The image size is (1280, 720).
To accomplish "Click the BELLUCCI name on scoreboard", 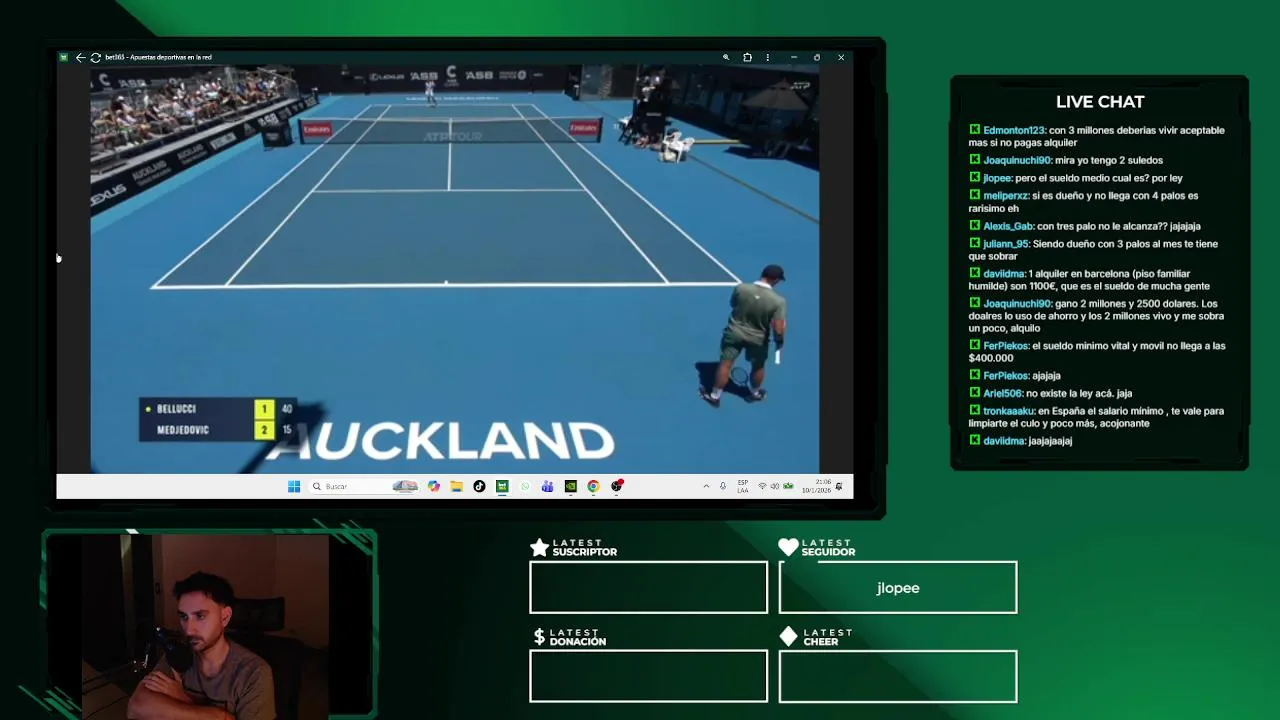I will (x=176, y=409).
